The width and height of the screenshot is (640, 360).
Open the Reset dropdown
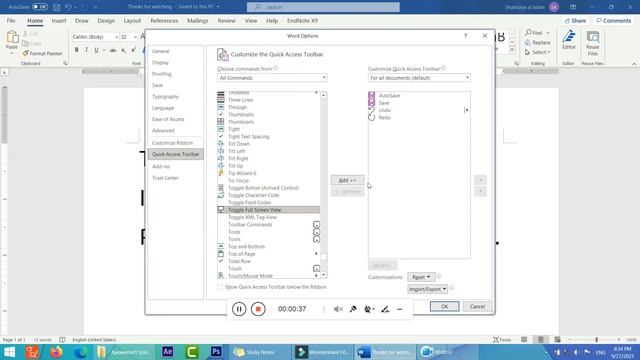pos(421,277)
